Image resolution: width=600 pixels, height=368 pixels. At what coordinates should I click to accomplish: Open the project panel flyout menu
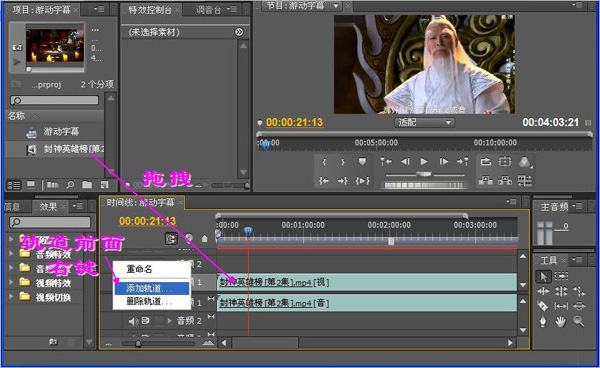(99, 9)
